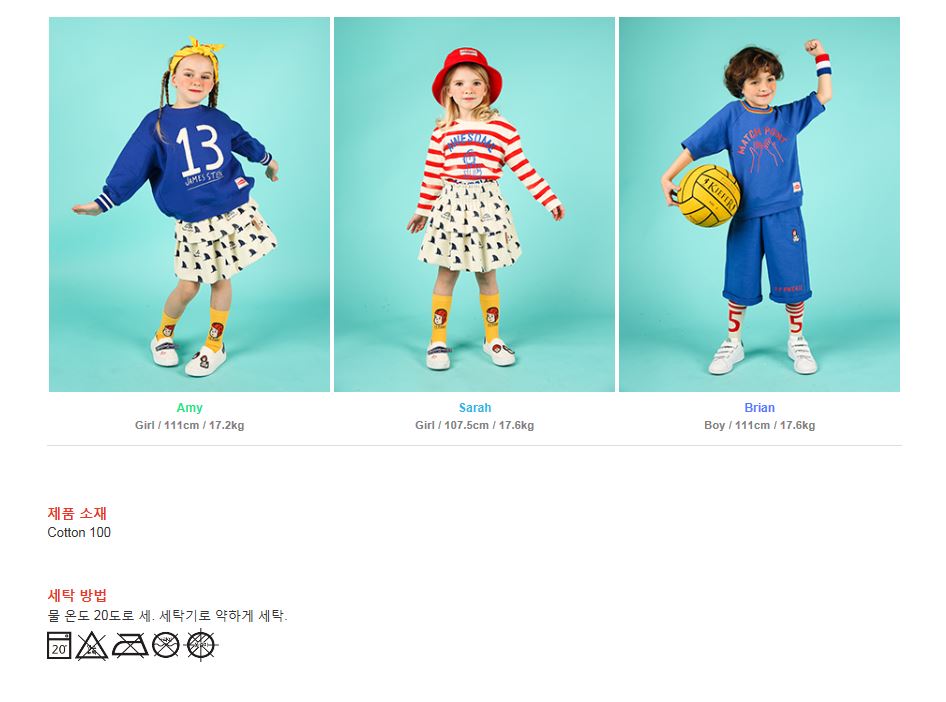The image size is (946, 702).
Task: Open Brian's model photo
Action: 760,204
